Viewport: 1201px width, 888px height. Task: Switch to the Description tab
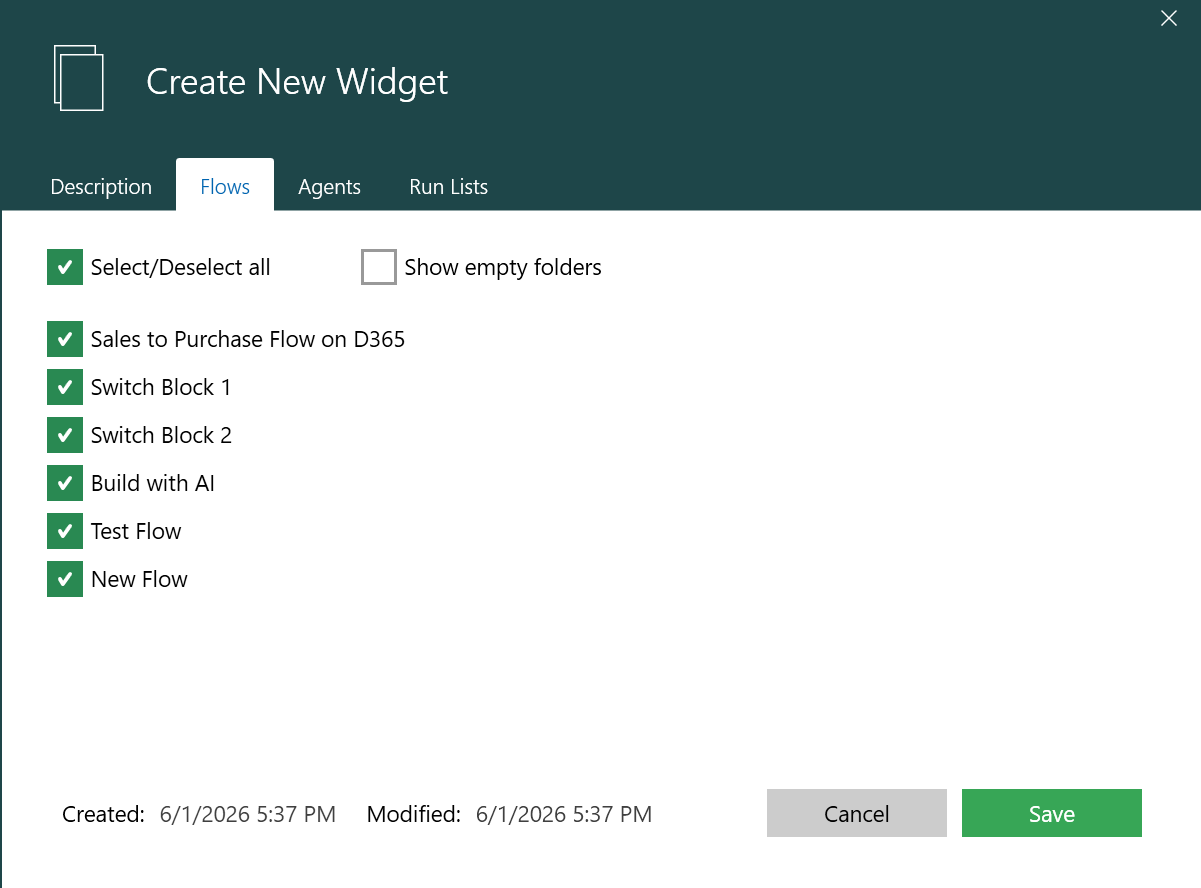click(x=101, y=186)
